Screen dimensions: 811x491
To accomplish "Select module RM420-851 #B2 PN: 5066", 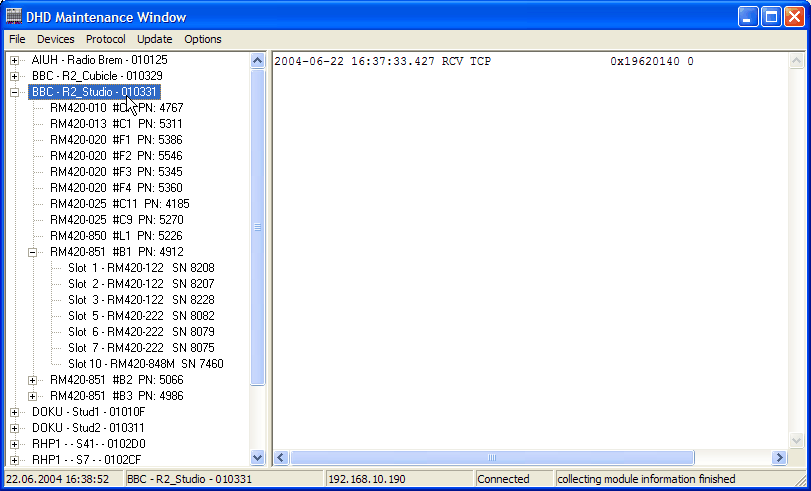I will (116, 380).
